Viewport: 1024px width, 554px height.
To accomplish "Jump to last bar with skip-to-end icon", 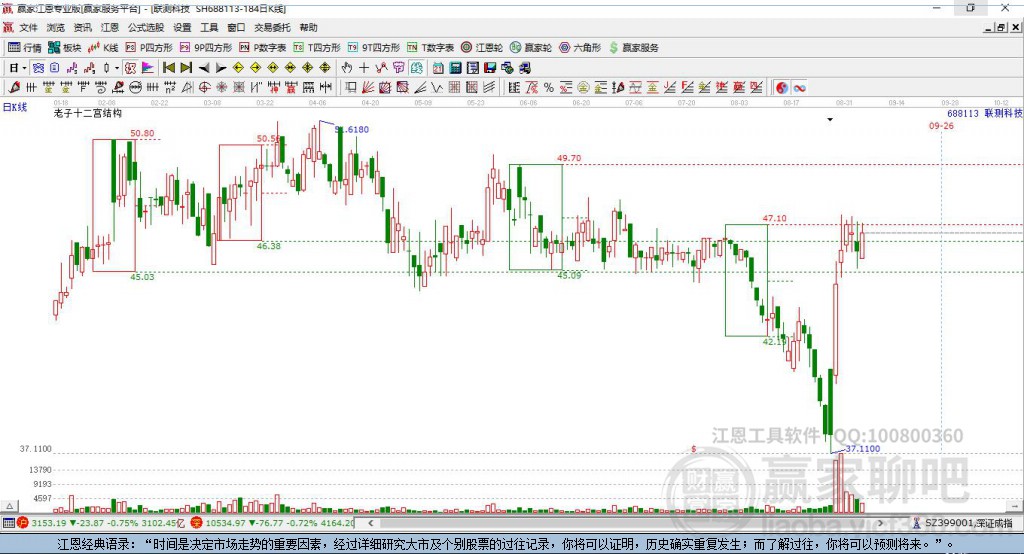I will (186, 68).
